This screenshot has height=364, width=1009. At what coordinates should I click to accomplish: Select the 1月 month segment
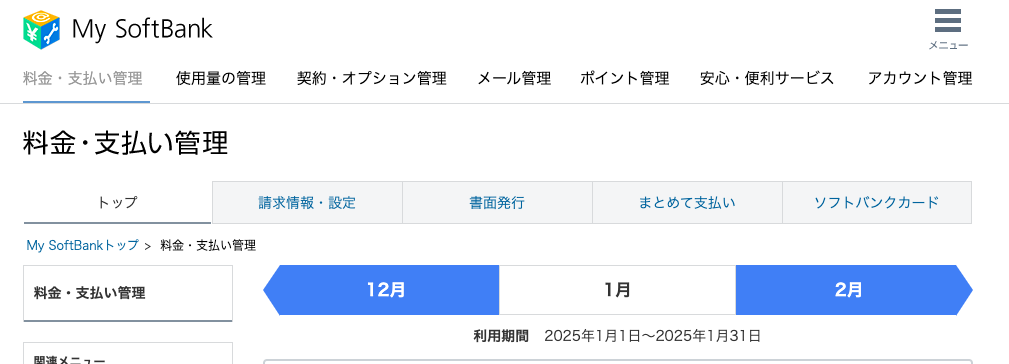(617, 290)
